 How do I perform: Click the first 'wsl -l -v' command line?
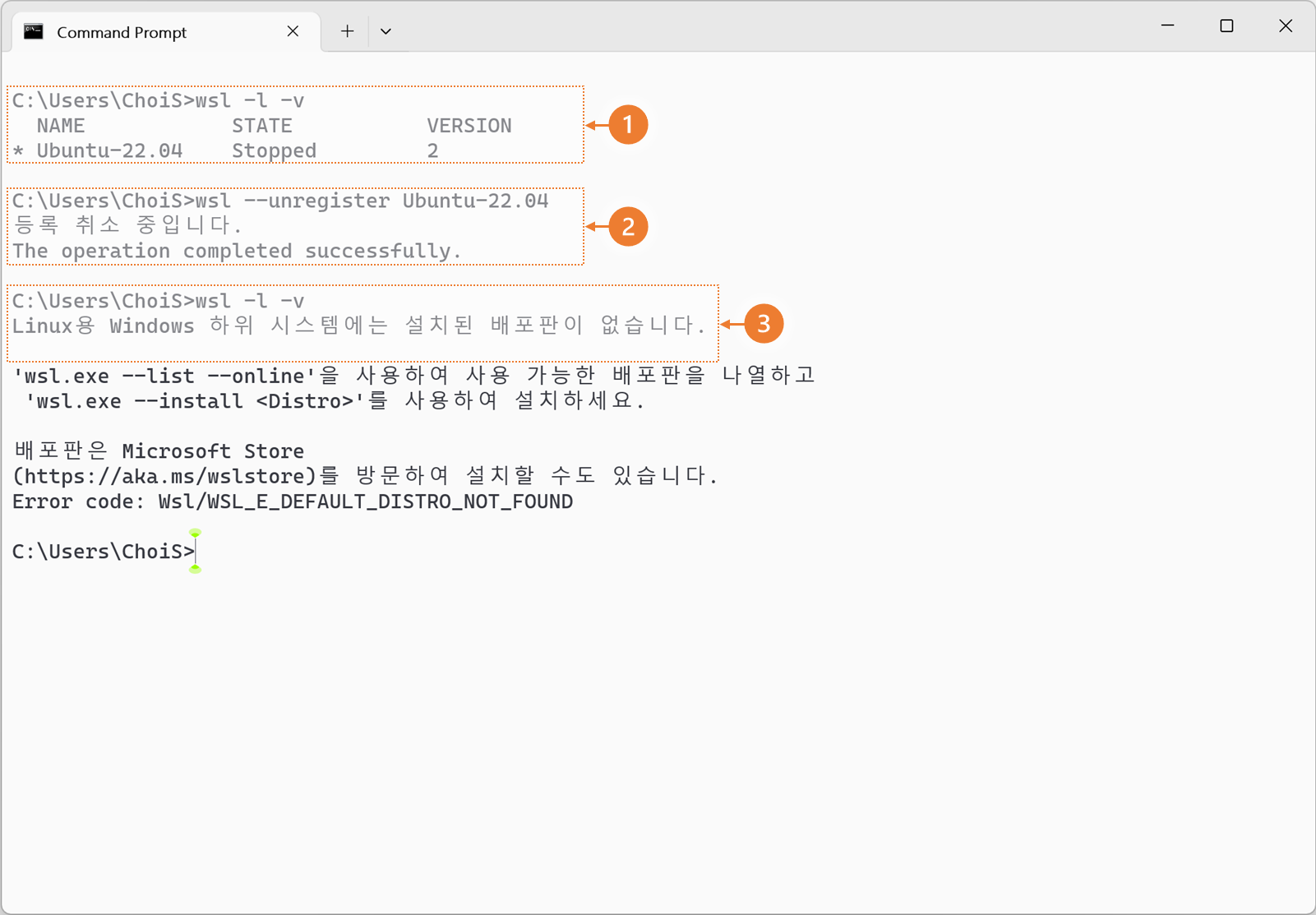click(x=158, y=100)
